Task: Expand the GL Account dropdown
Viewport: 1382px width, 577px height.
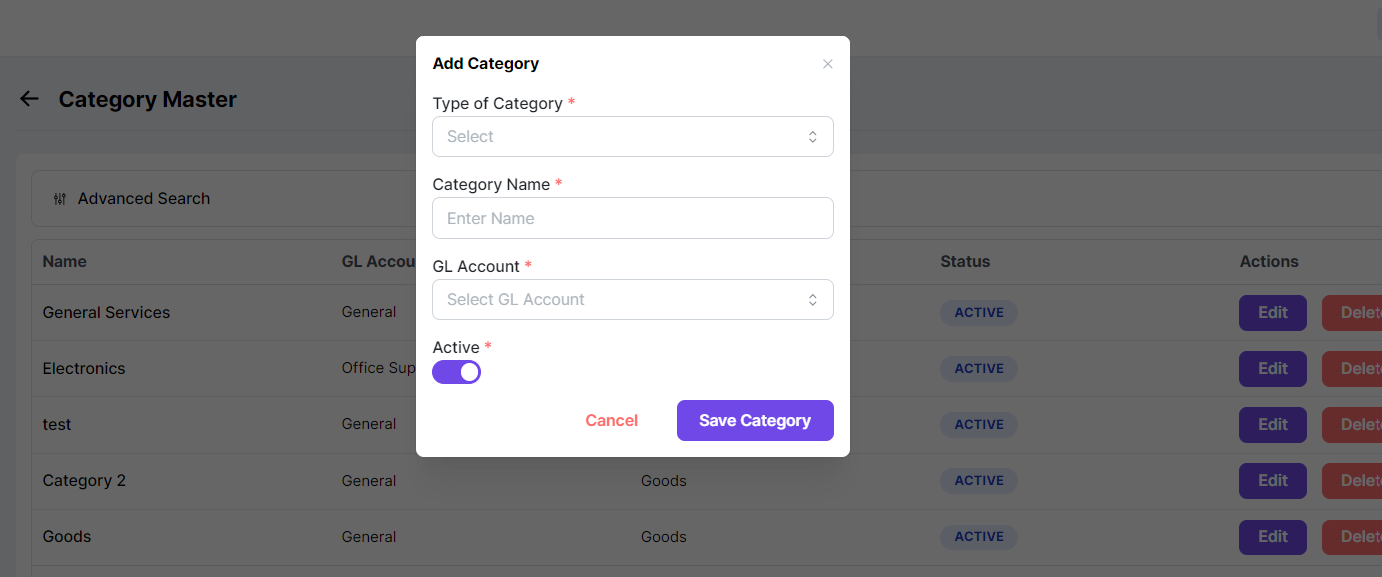Action: coord(632,300)
